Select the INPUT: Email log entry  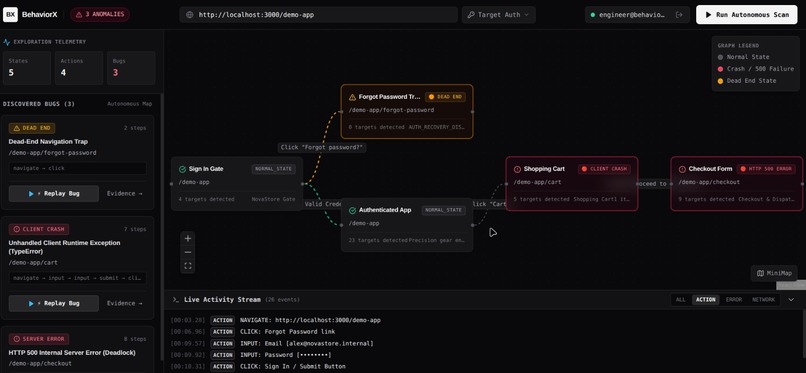(483, 343)
